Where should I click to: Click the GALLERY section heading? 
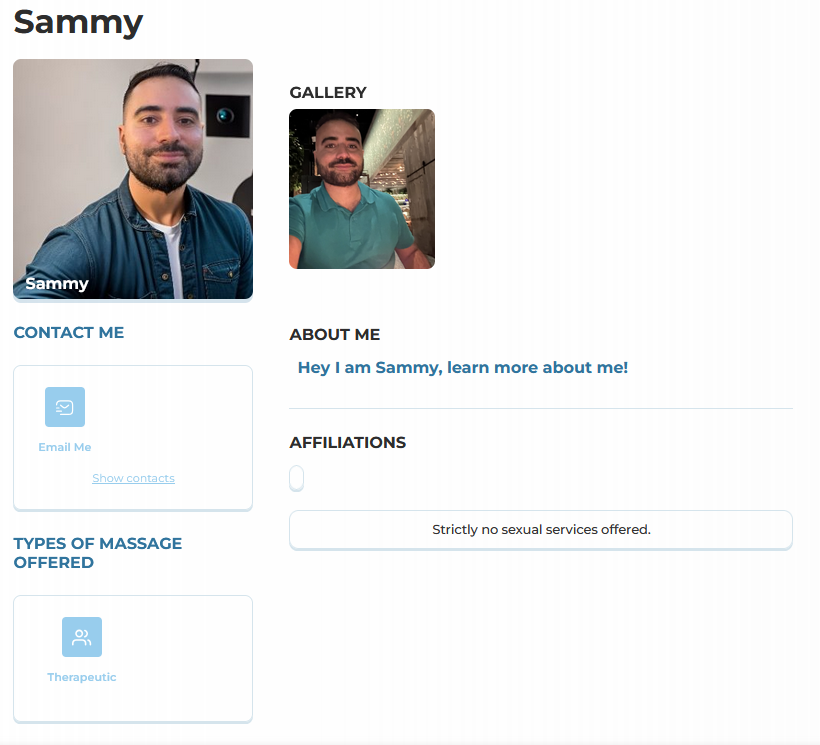tap(328, 93)
